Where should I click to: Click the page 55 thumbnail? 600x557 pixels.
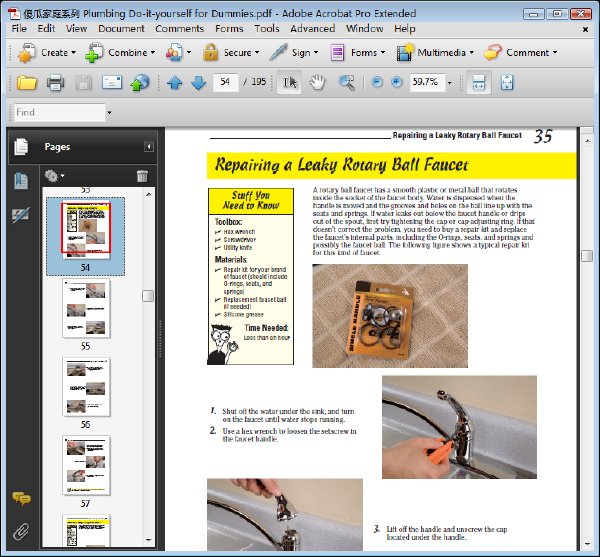pyautogui.click(x=86, y=308)
